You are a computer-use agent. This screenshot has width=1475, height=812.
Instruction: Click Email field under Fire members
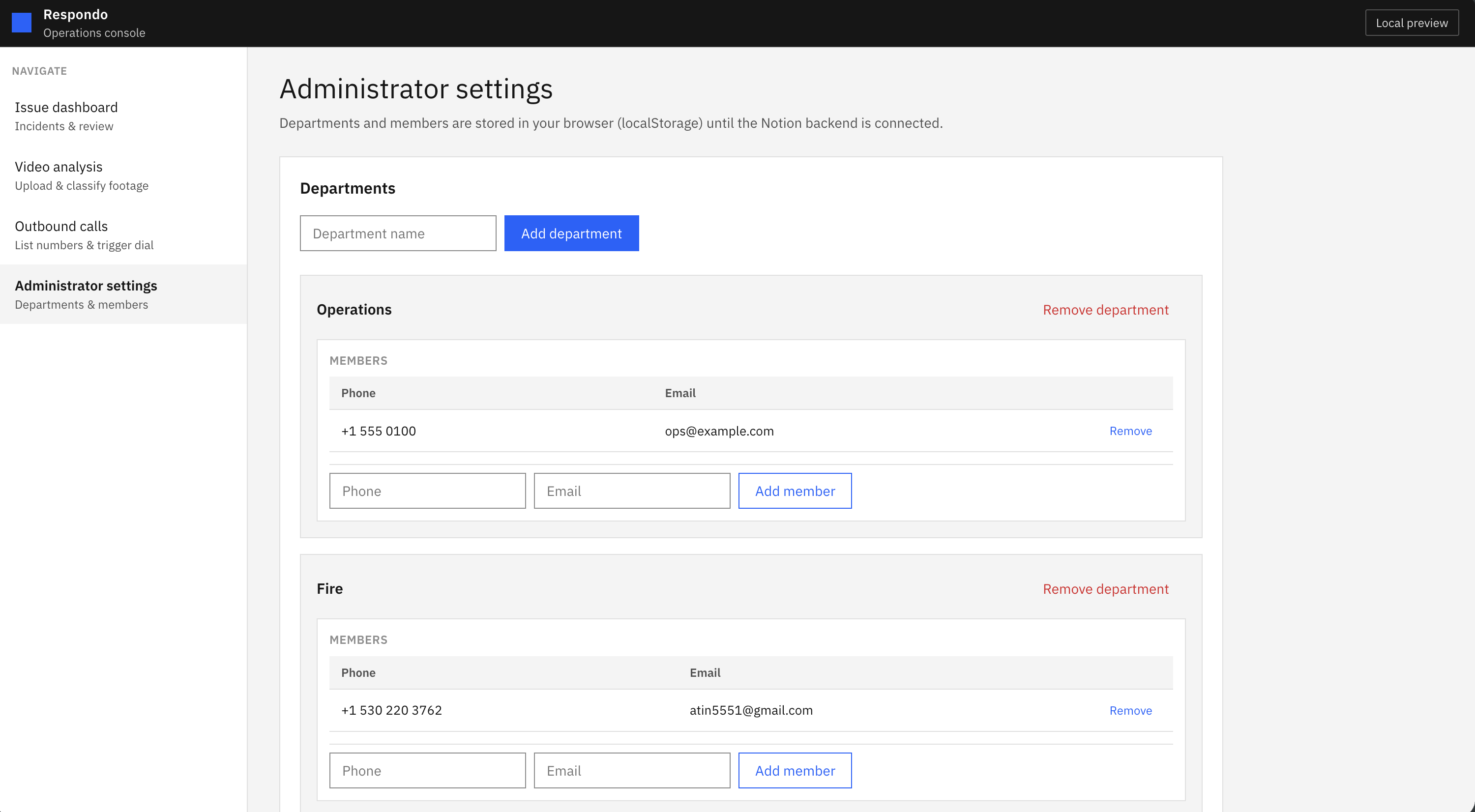click(632, 770)
